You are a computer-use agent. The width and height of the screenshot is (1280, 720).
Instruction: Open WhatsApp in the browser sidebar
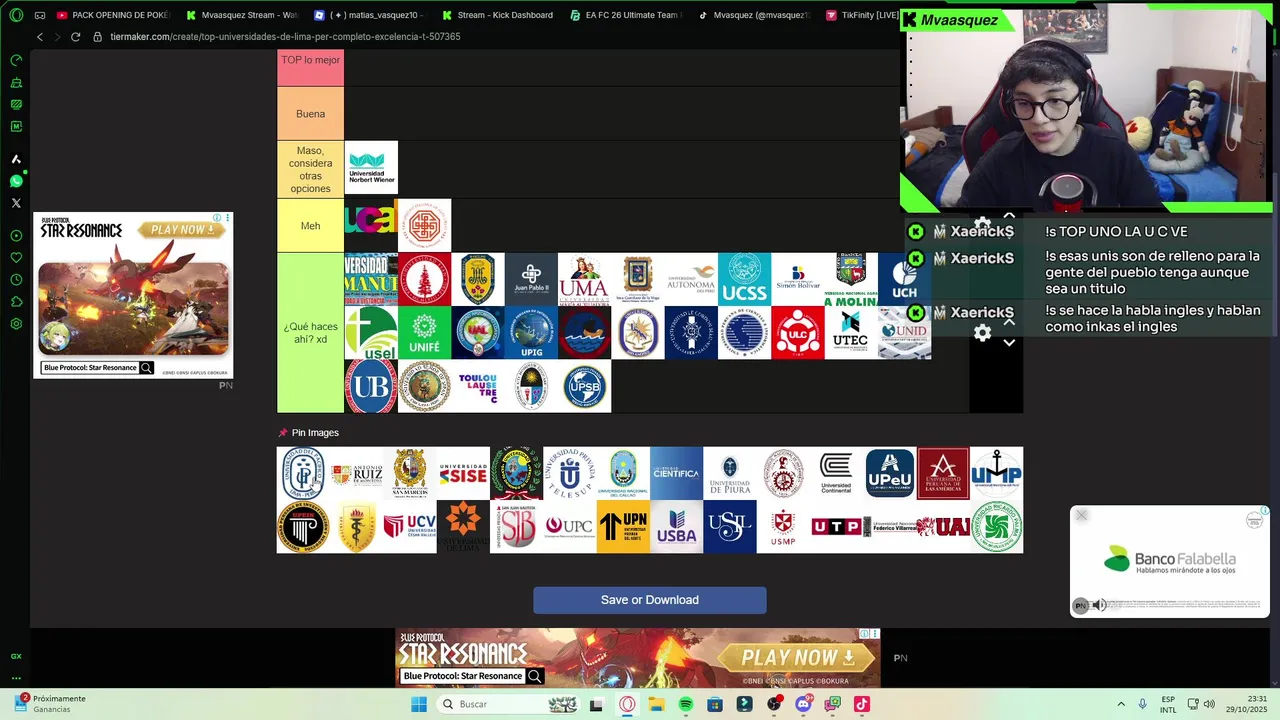point(16,181)
